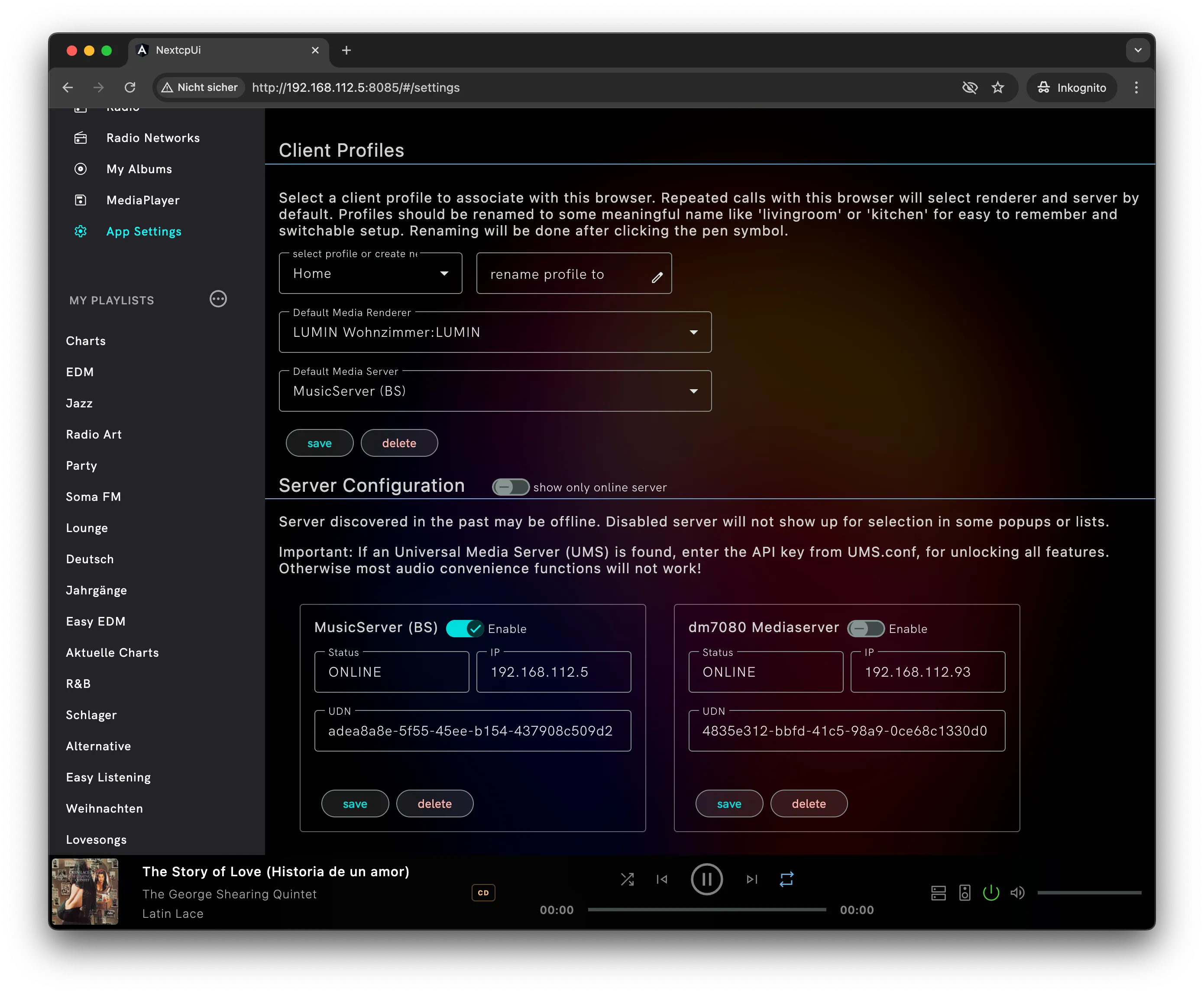Open the select profile dropdown showing Home
1204x994 pixels.
(370, 274)
